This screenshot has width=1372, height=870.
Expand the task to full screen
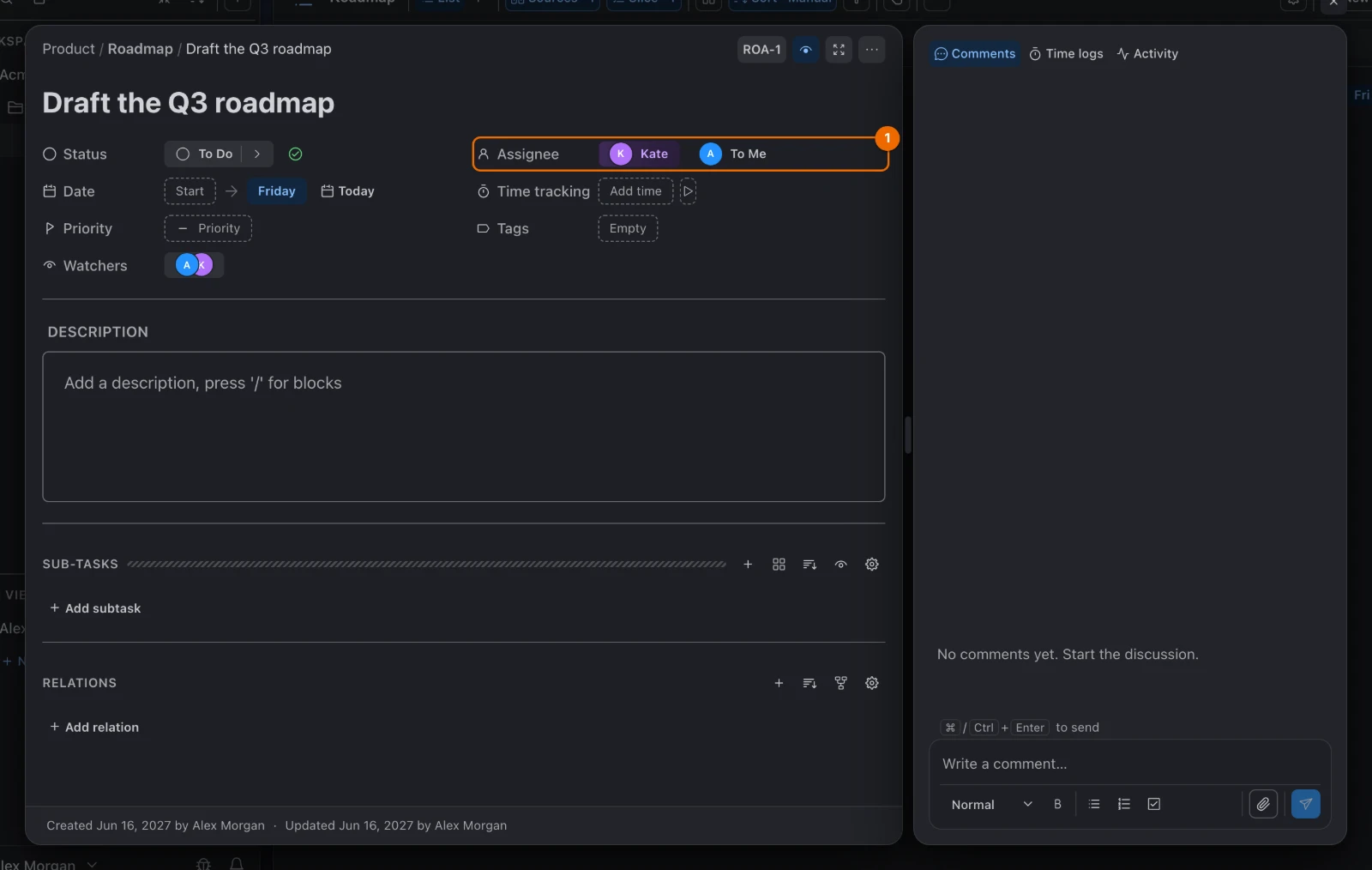(839, 50)
